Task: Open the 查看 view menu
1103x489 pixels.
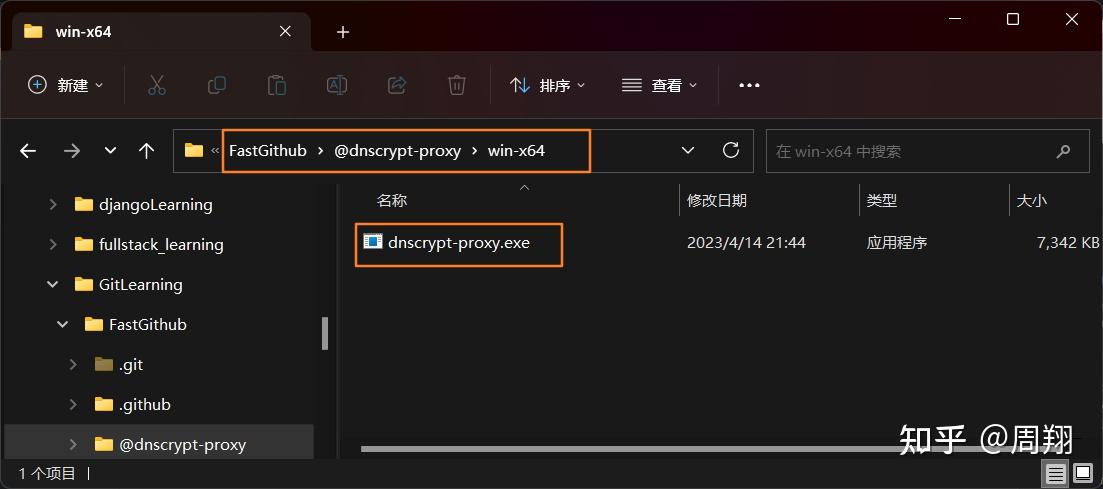Action: click(x=659, y=85)
